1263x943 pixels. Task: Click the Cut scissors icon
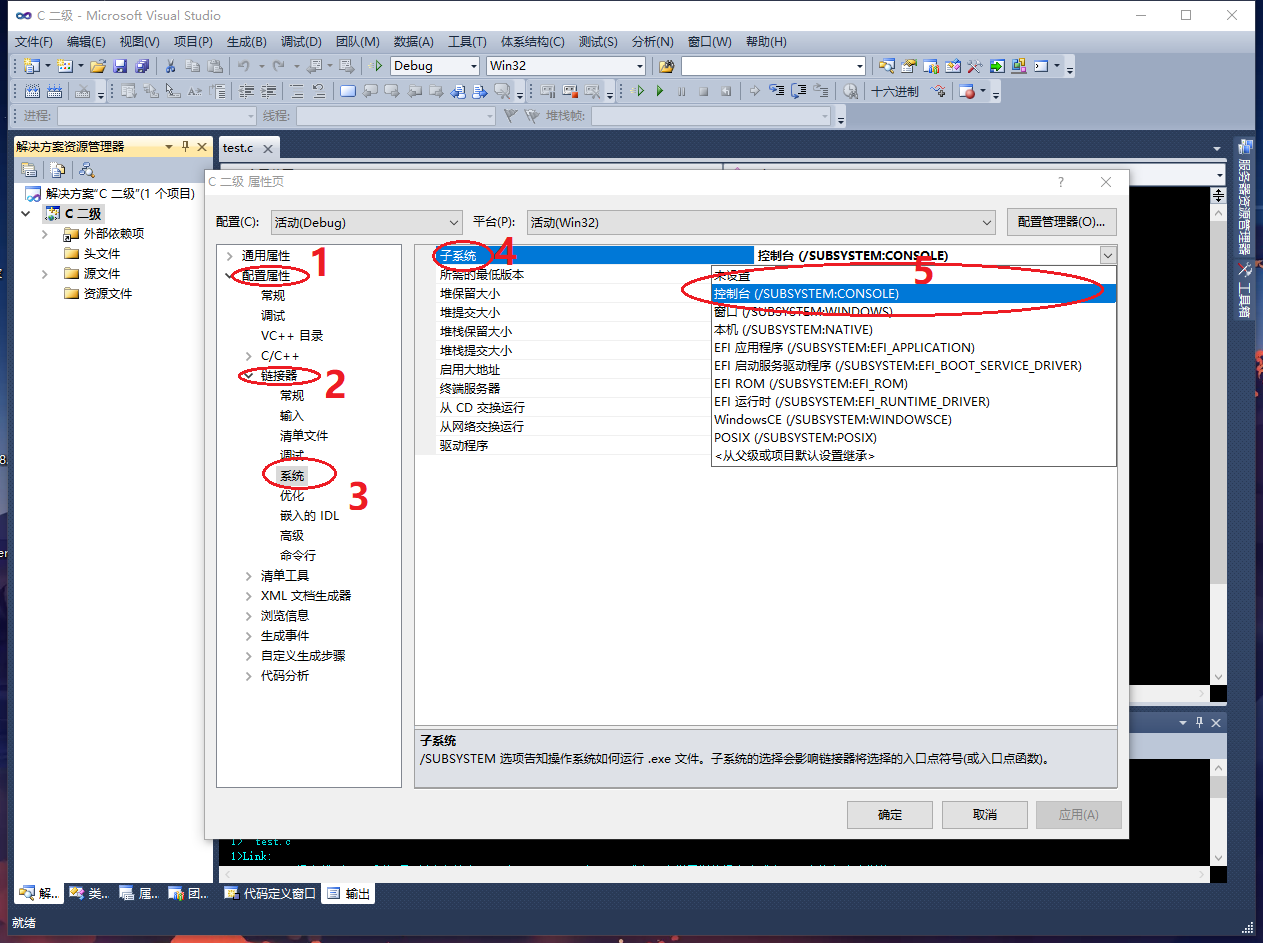(x=170, y=66)
